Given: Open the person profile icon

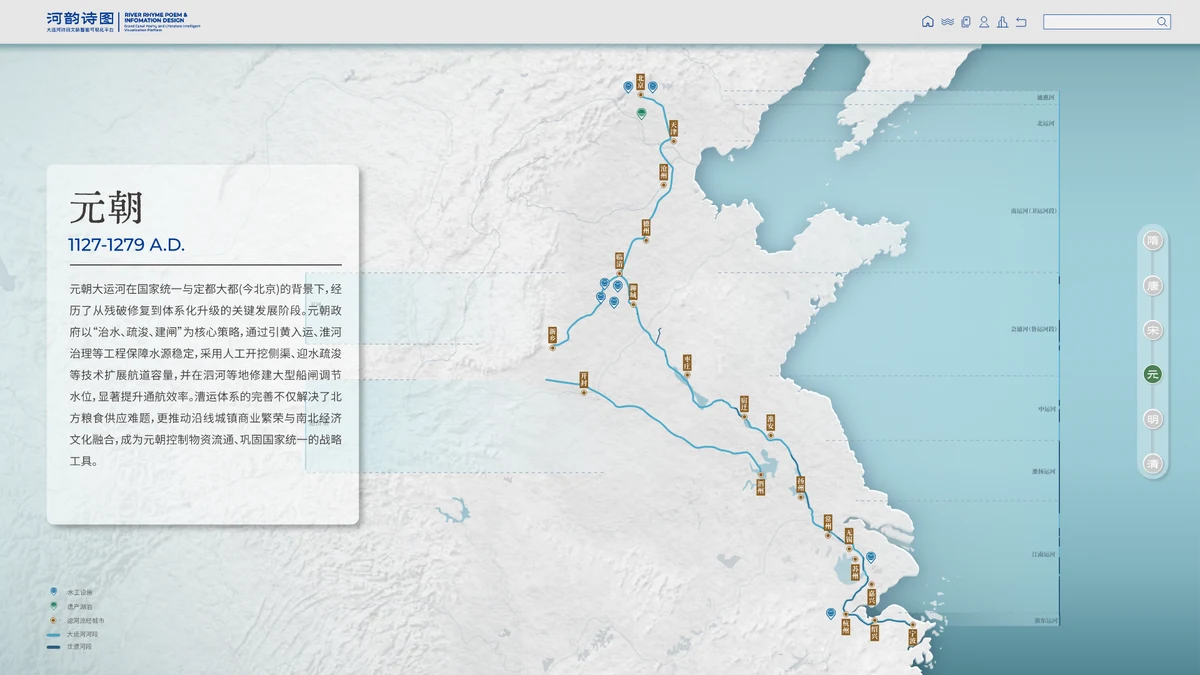Looking at the screenshot, I should tap(984, 22).
